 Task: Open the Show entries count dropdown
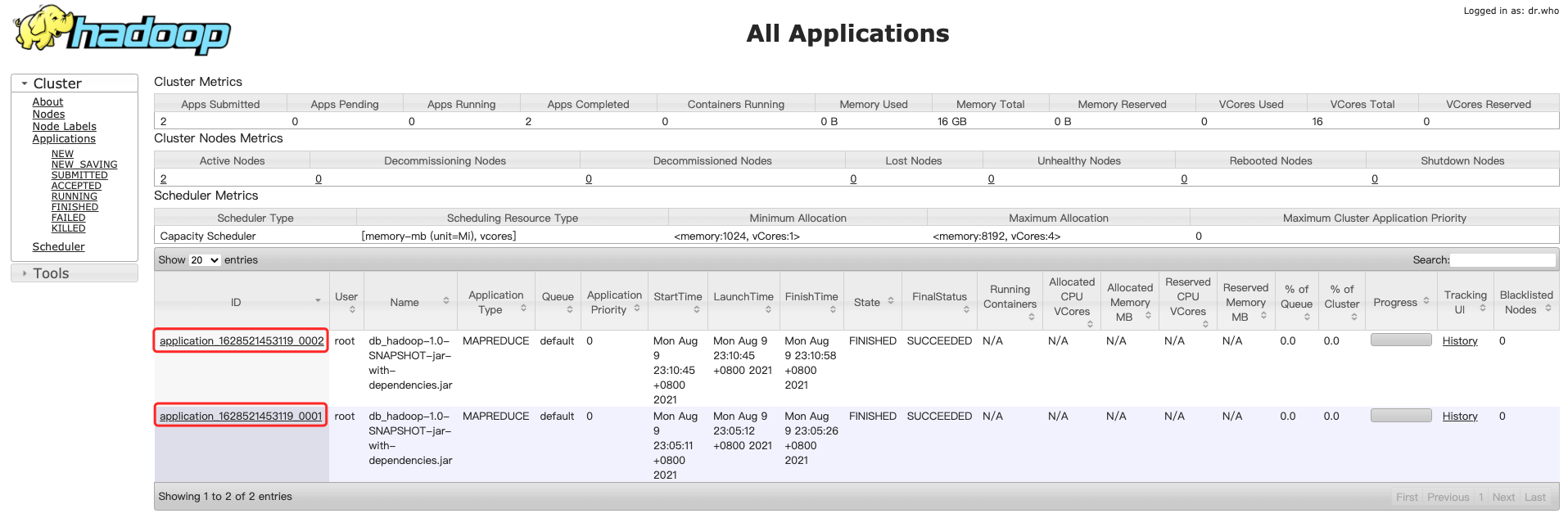[x=205, y=260]
